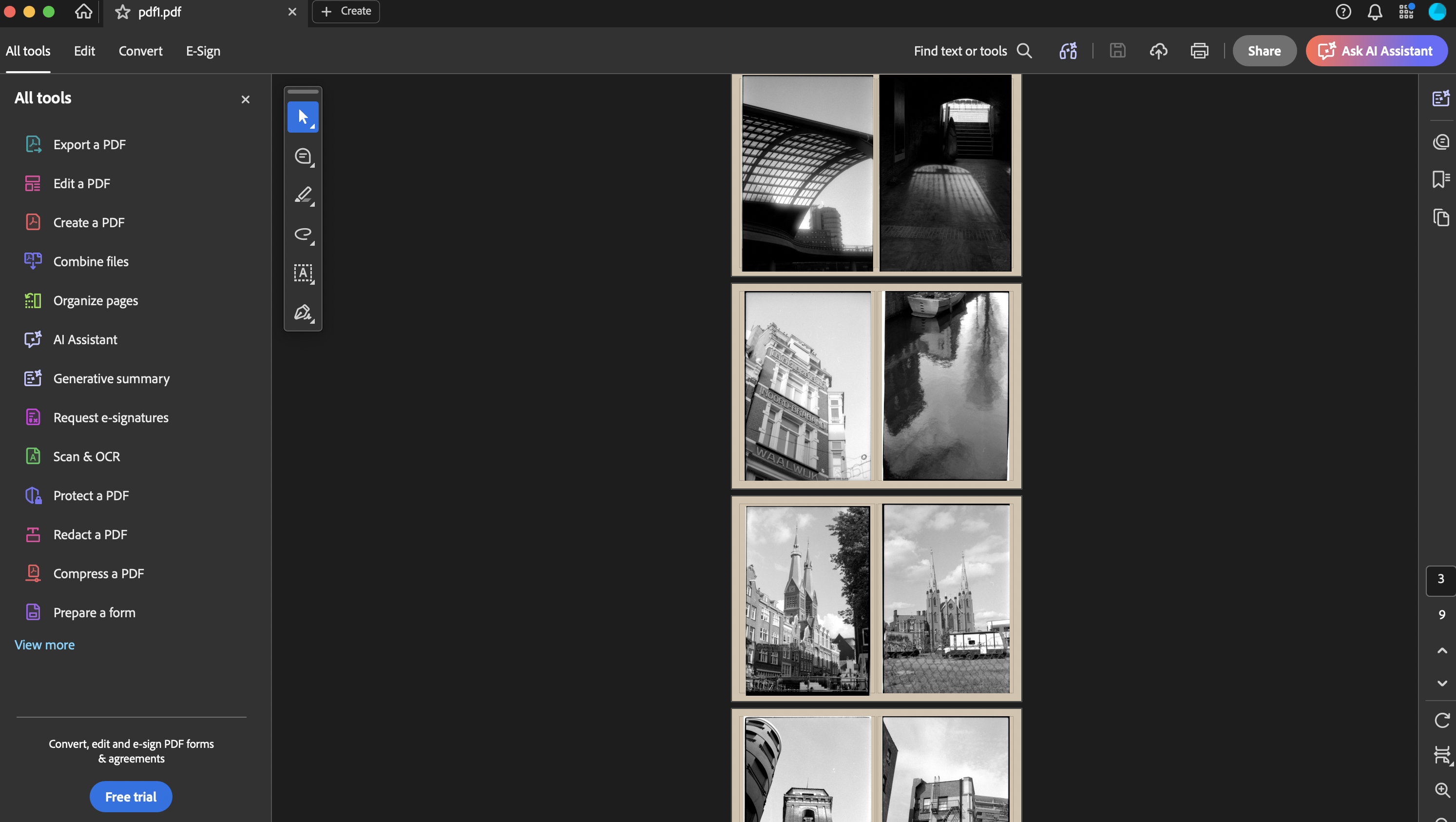Click the search magnifier icon
1456x822 pixels.
click(1025, 51)
